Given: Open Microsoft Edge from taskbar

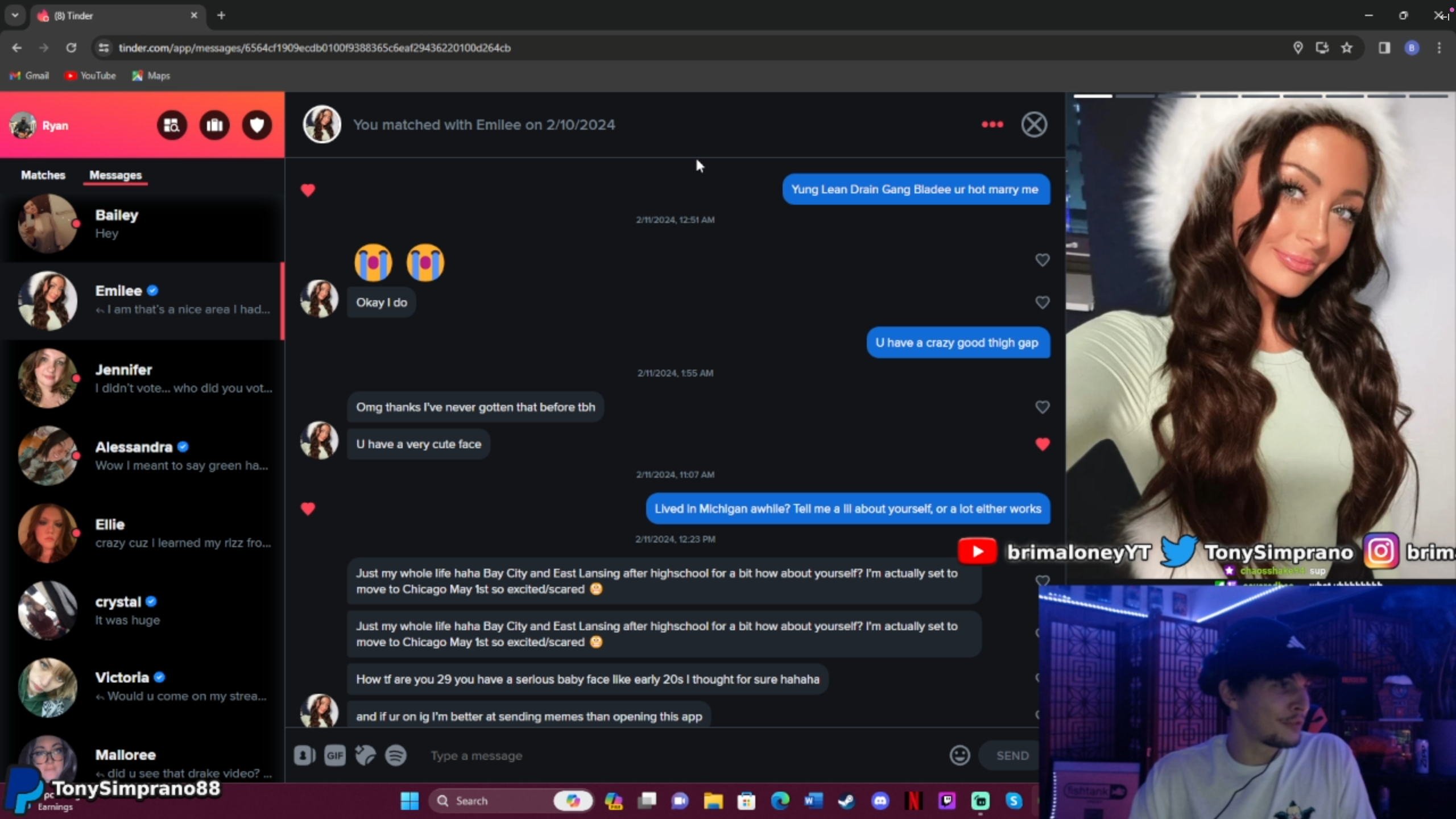Looking at the screenshot, I should pos(780,801).
